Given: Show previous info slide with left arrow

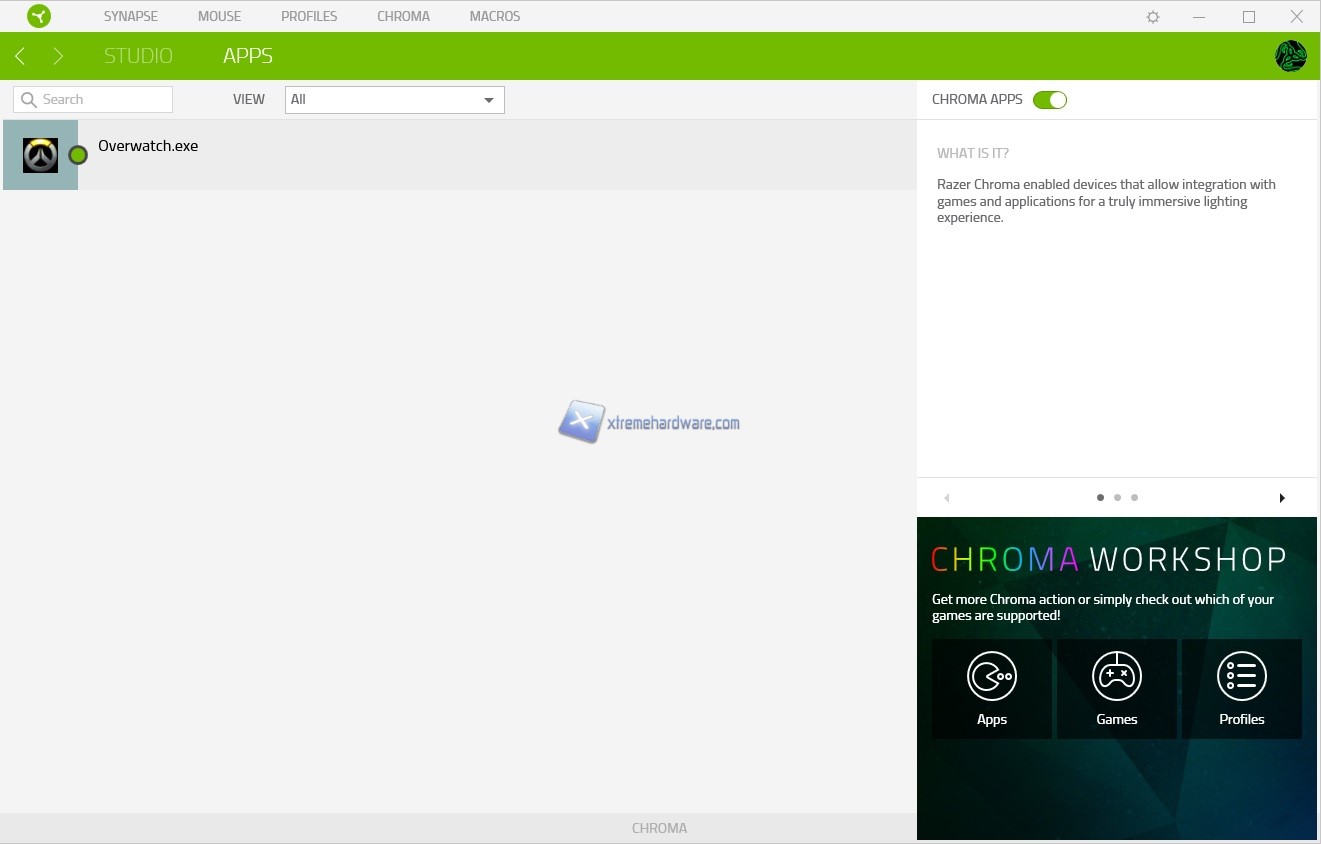Looking at the screenshot, I should click(x=946, y=498).
